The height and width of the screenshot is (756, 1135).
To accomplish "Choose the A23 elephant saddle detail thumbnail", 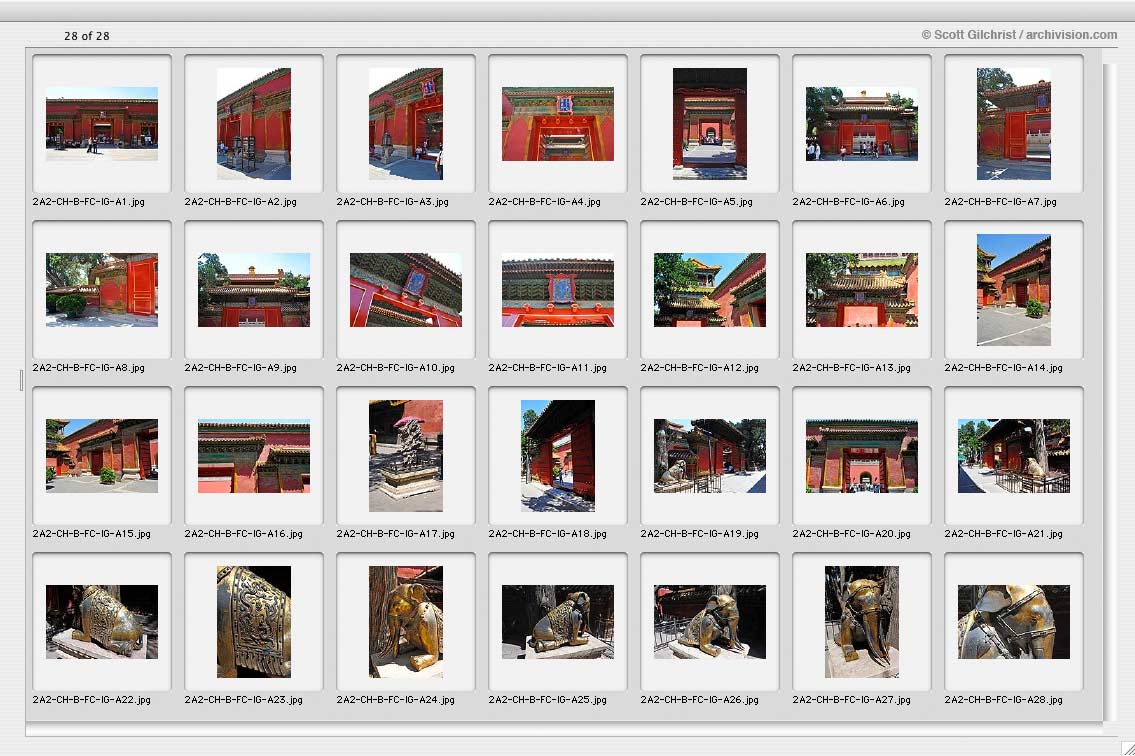I will [254, 621].
